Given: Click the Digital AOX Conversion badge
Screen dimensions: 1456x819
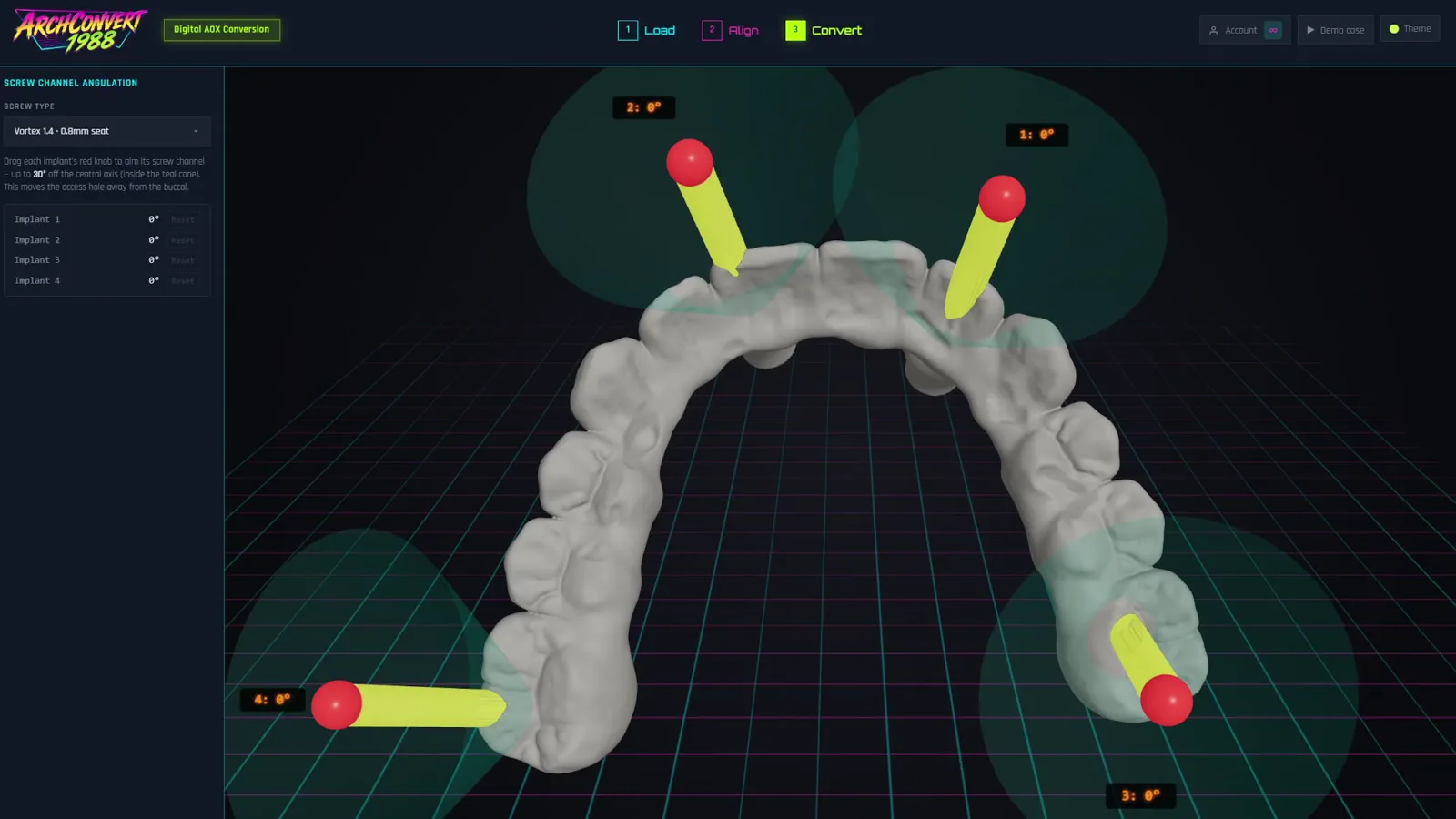Looking at the screenshot, I should (222, 29).
